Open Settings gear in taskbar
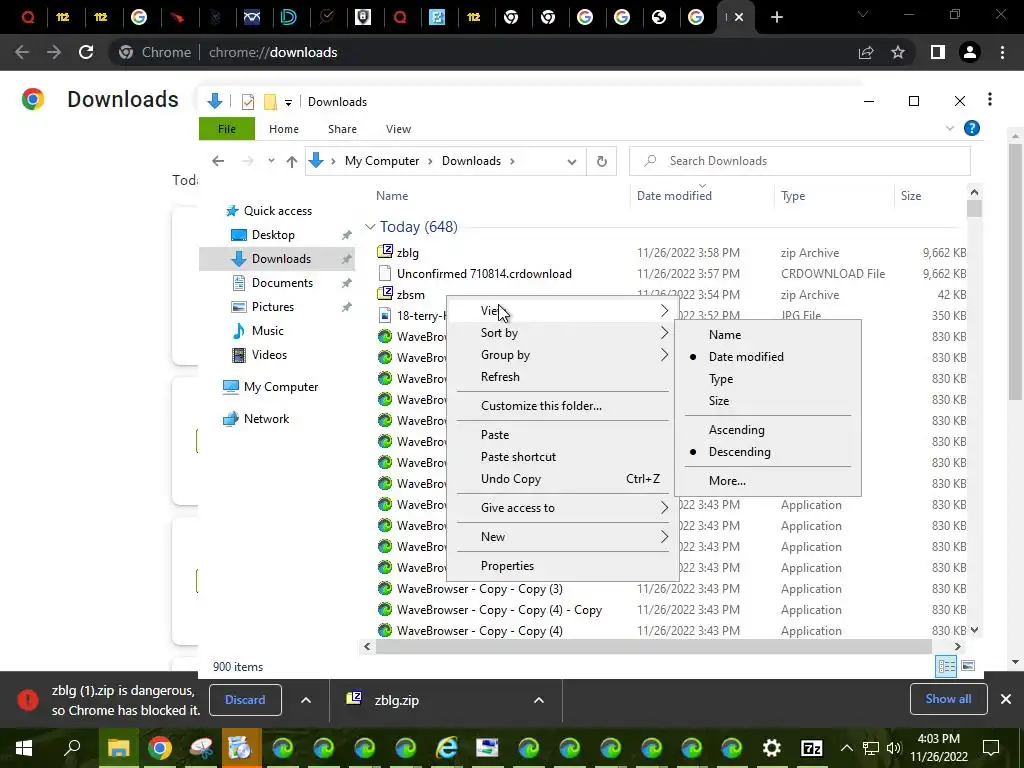 (771, 748)
